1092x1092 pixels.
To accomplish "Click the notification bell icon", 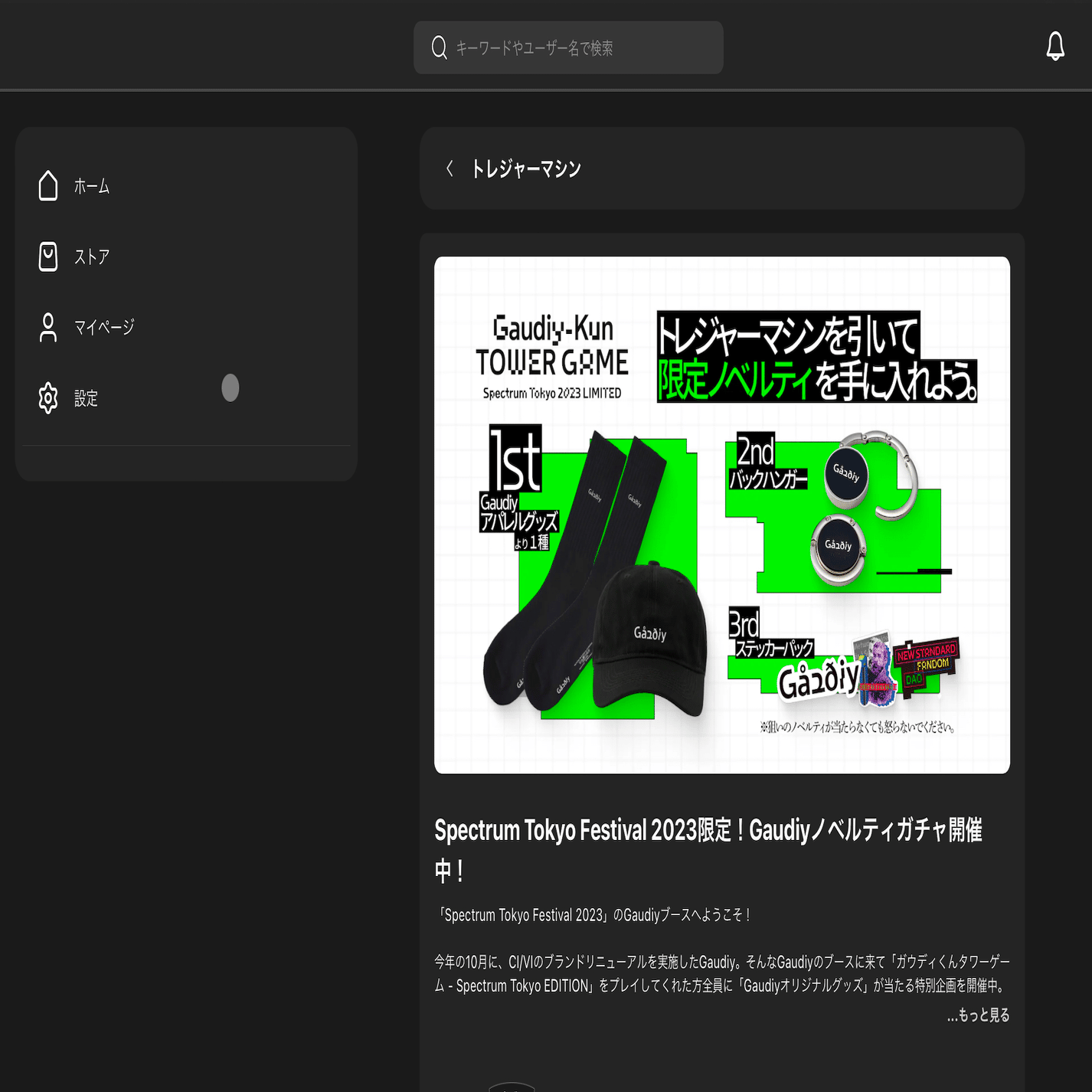I will click(1055, 47).
